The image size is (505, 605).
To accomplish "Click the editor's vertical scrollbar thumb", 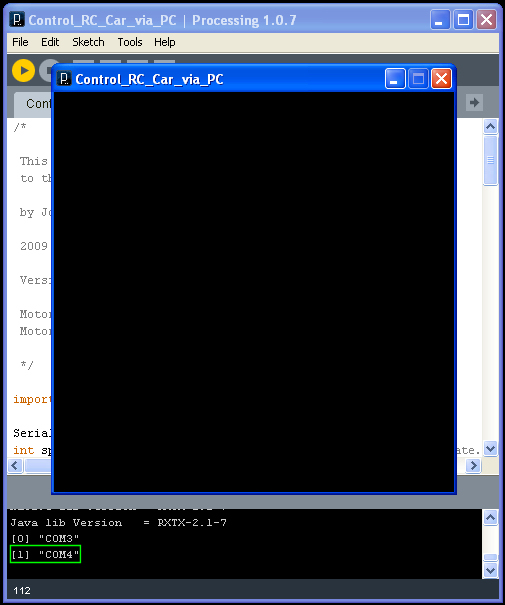I will click(x=490, y=160).
